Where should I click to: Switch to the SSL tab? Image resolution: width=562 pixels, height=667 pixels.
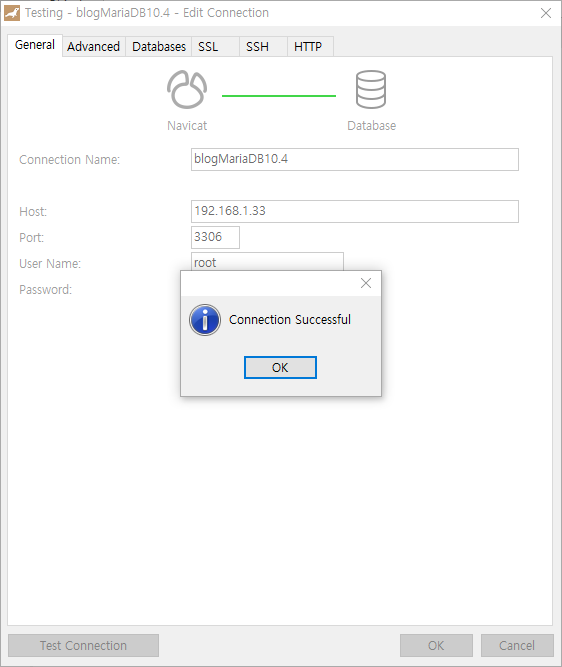click(215, 46)
